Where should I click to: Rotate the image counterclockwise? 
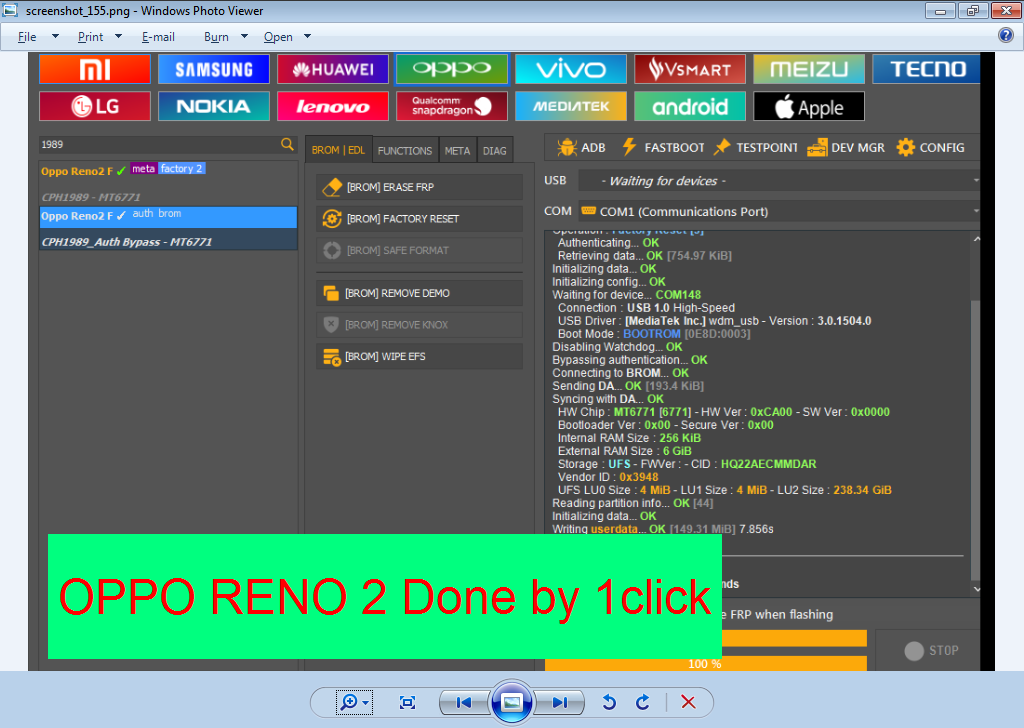(x=609, y=703)
